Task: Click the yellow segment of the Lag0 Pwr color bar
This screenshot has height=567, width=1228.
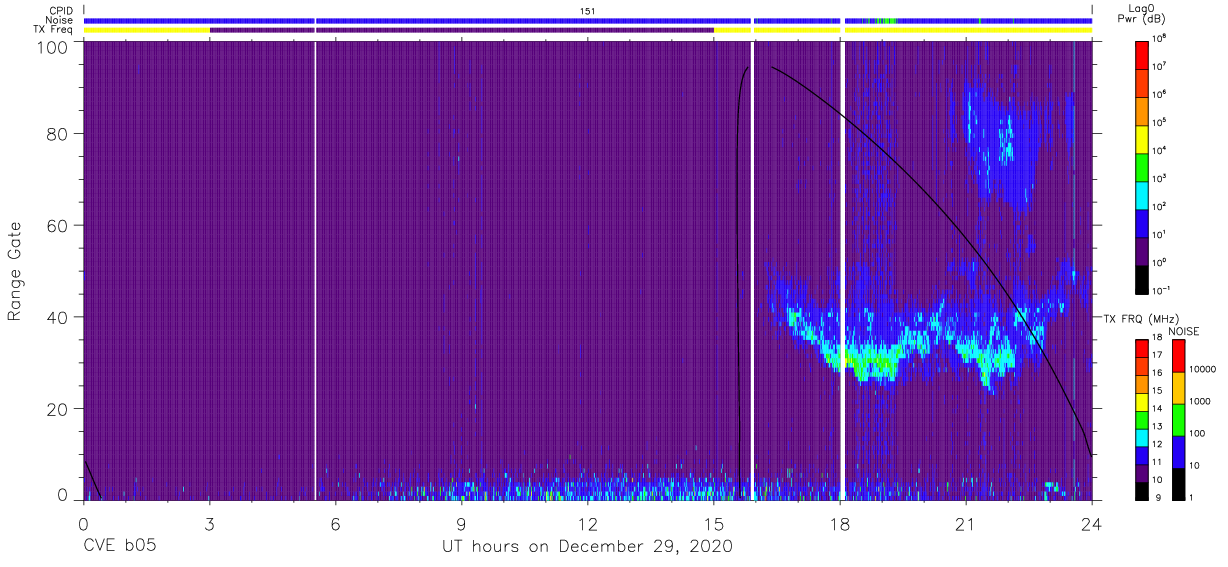Action: 1142,137
